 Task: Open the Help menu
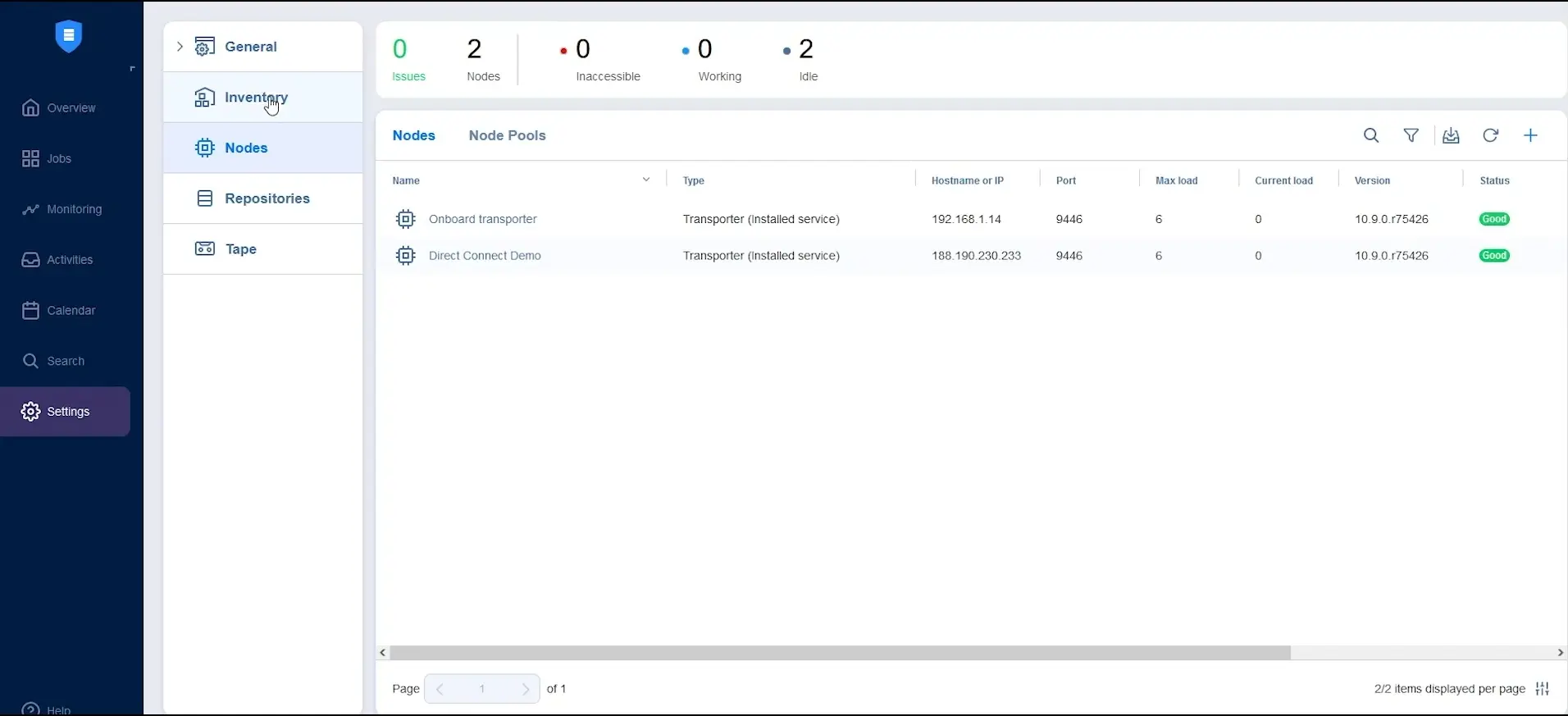[47, 709]
